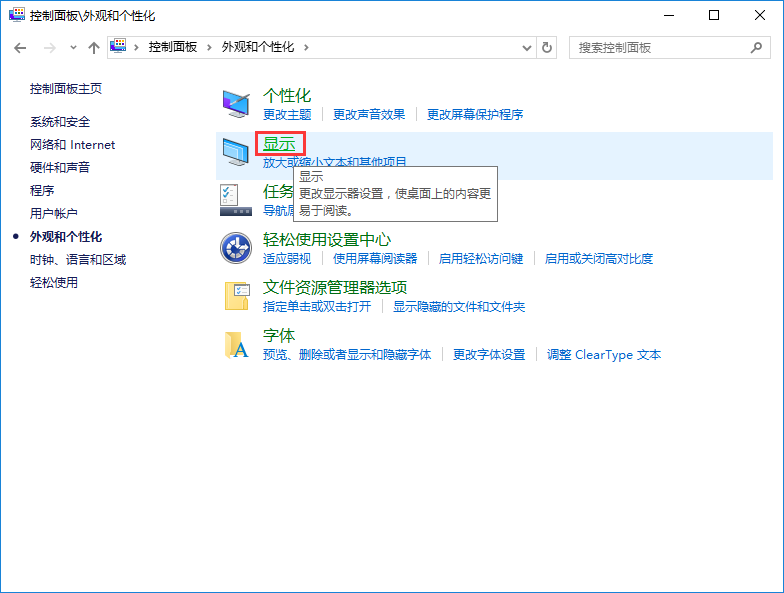Open the 调整 ClearType 文本 link
The image size is (784, 593).
(604, 355)
